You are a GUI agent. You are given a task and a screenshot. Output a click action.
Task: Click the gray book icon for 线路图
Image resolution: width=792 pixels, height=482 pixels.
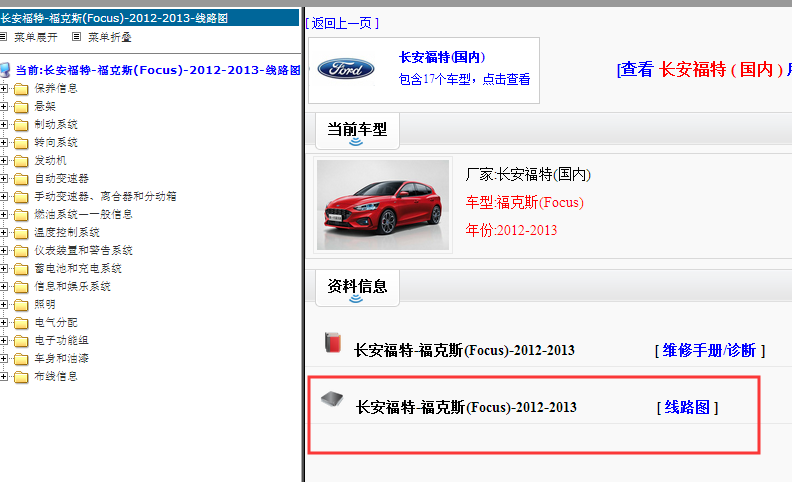coord(332,399)
